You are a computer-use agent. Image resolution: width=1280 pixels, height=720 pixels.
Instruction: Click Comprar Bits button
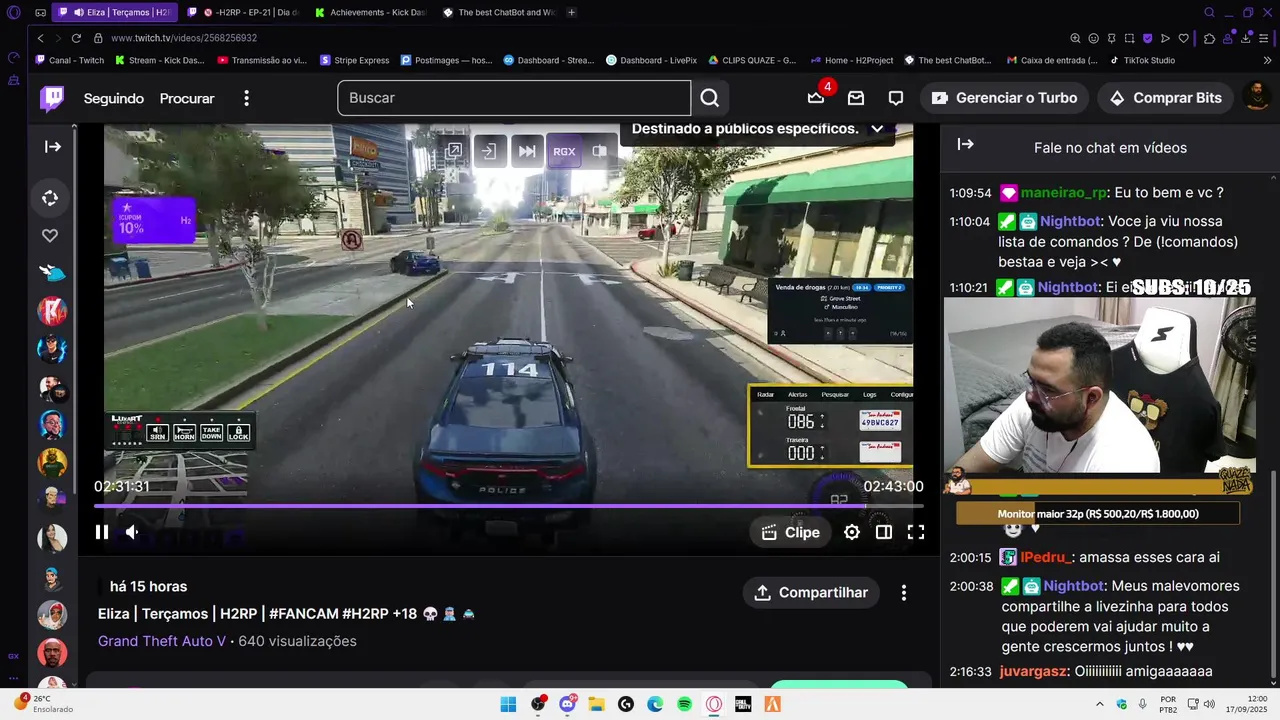pos(1166,98)
